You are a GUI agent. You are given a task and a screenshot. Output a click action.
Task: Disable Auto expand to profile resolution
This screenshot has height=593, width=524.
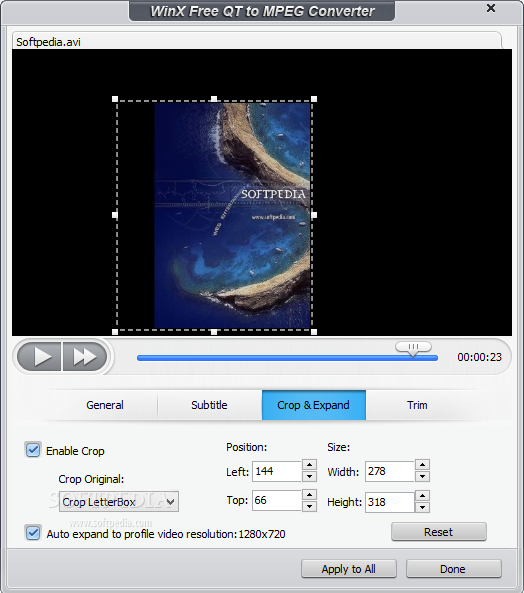[33, 533]
